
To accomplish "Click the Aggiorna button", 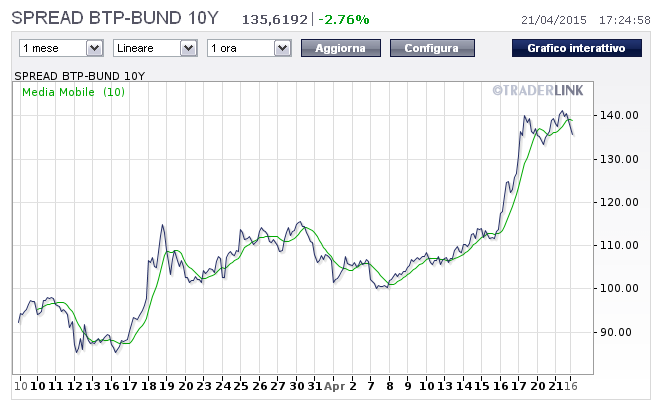I will tap(341, 48).
